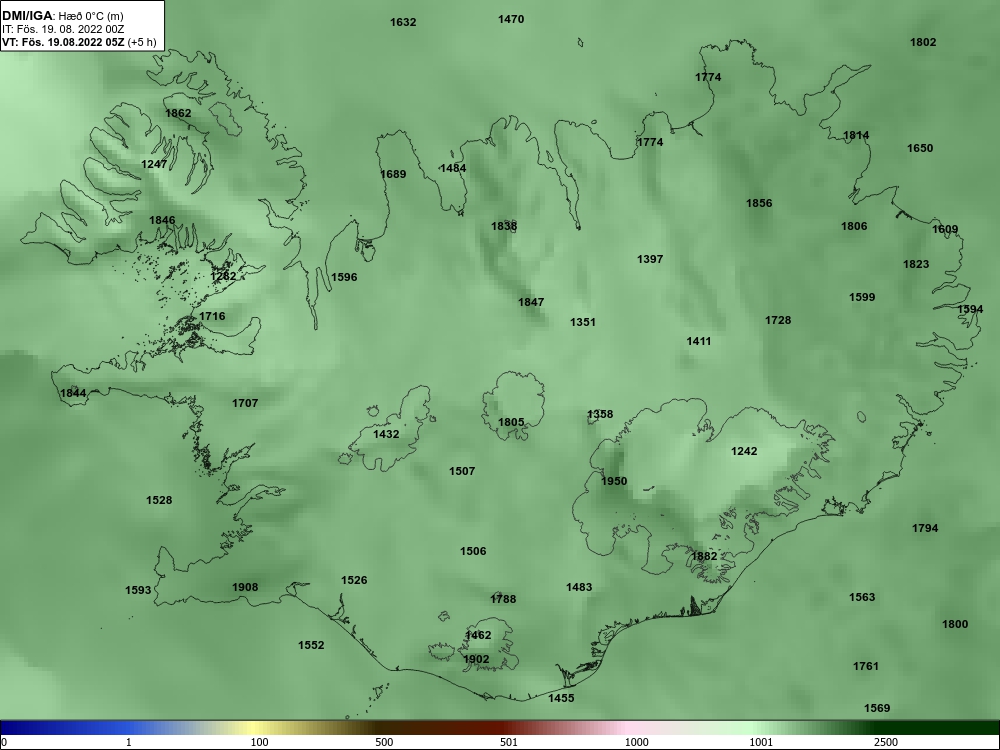The width and height of the screenshot is (1000, 750).
Task: Pick the 1908 value on Reykjanes
Action: (245, 587)
